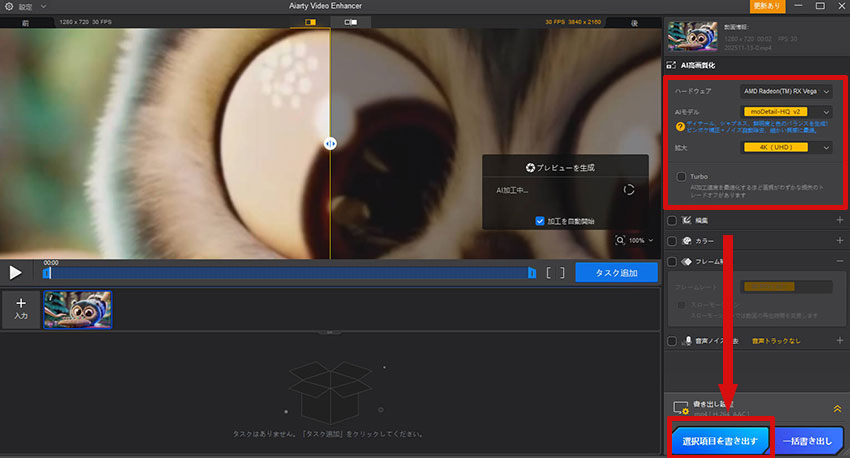Click 一括書き出し batch export button
Screen dimensions: 850x458
click(x=807, y=441)
